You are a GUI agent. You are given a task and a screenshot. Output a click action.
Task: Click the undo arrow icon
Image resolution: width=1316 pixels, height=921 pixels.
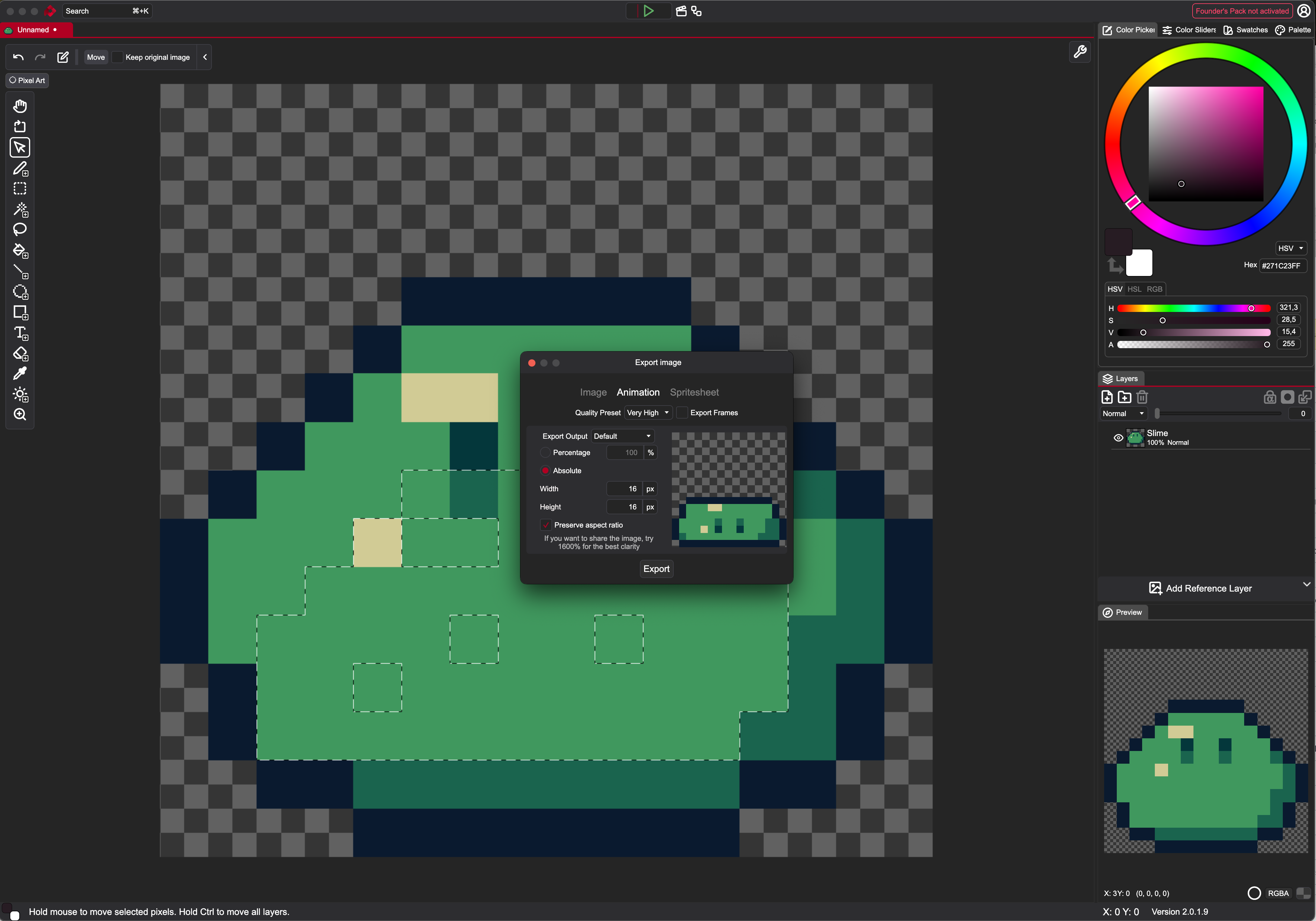click(18, 57)
